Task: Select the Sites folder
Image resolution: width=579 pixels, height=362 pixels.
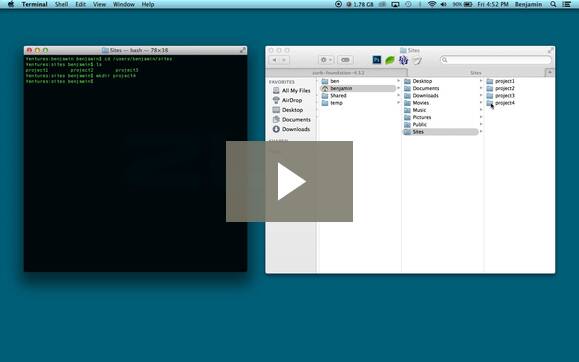Action: tap(441, 132)
